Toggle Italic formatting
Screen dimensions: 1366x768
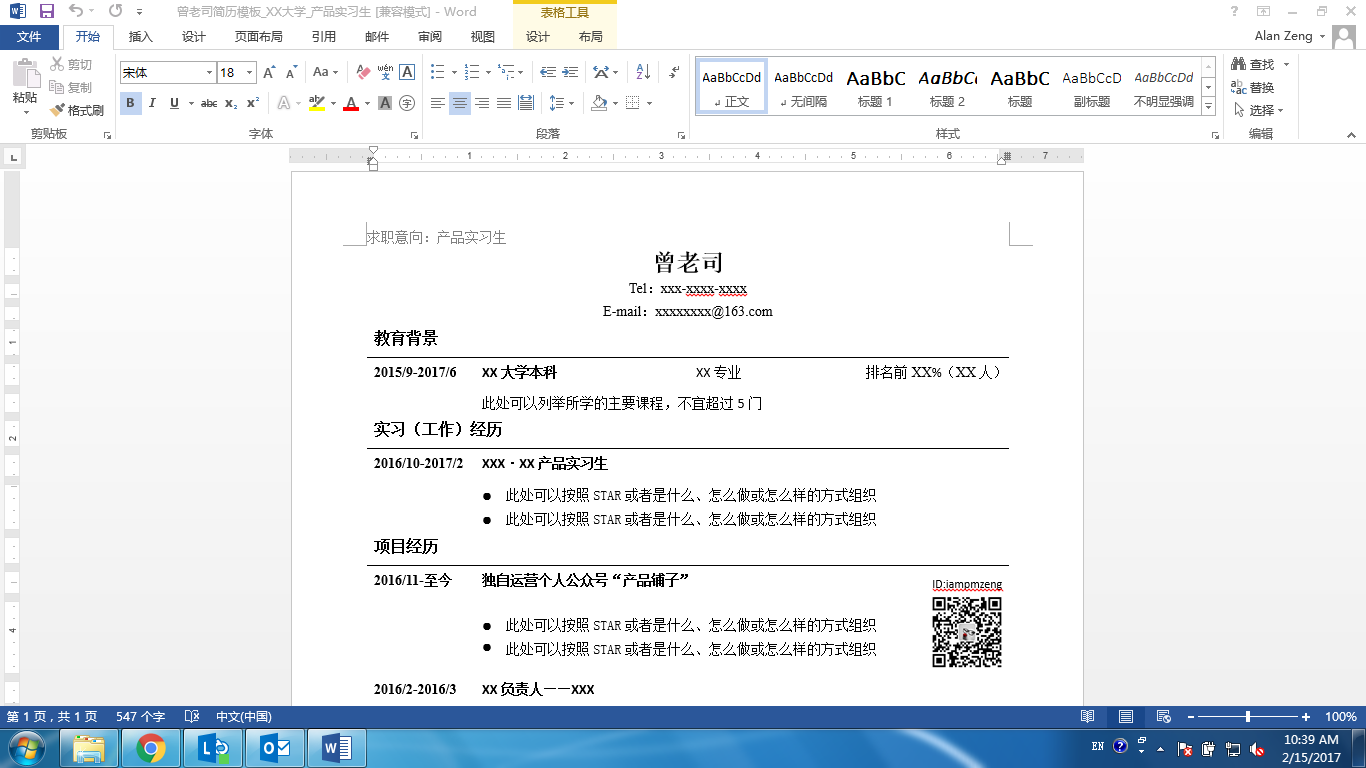tap(152, 103)
